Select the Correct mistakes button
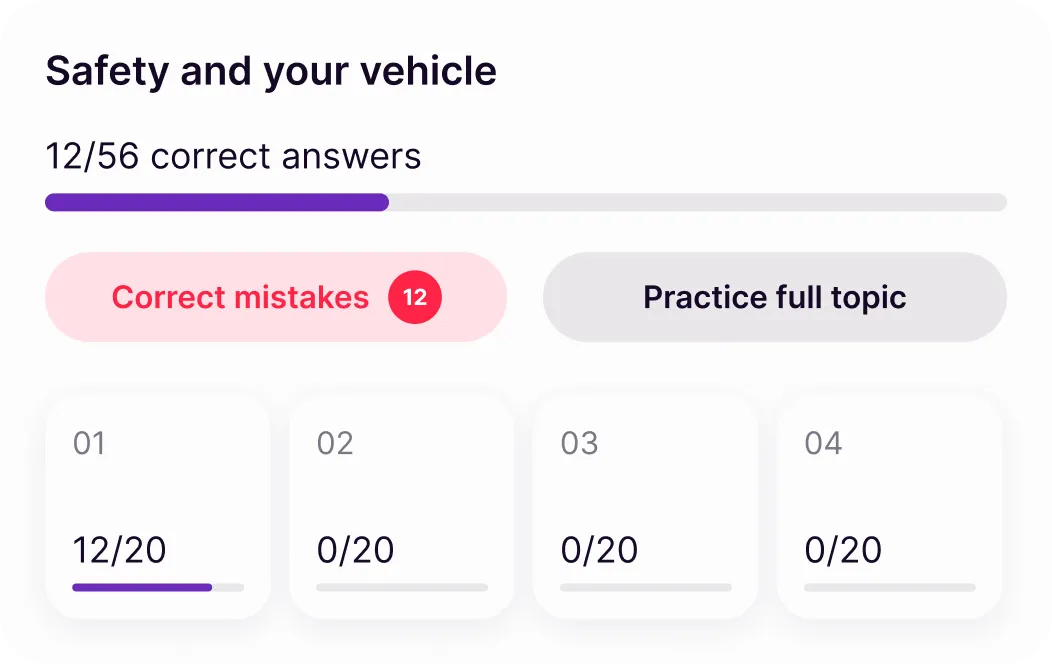Screen dimensions: 1052x664 click(x=240, y=297)
